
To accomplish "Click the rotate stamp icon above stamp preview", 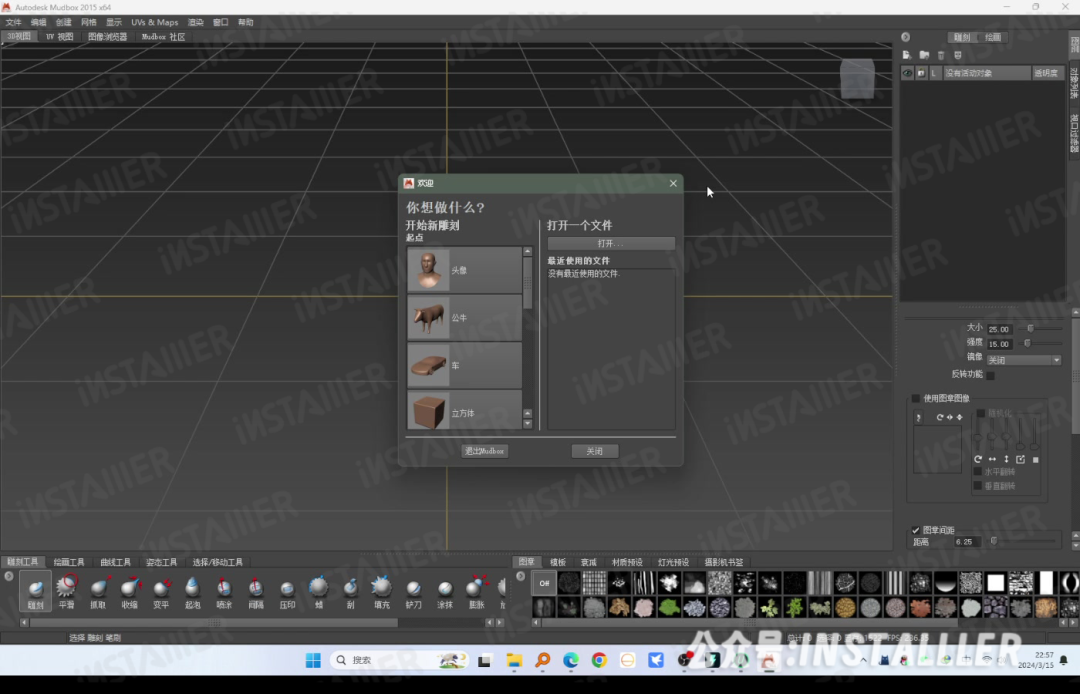I will 939,417.
